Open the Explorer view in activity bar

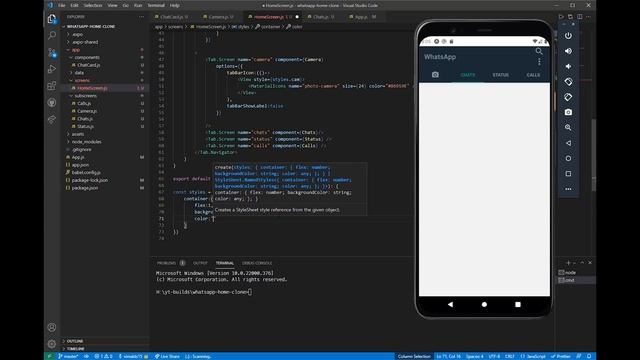pos(52,19)
